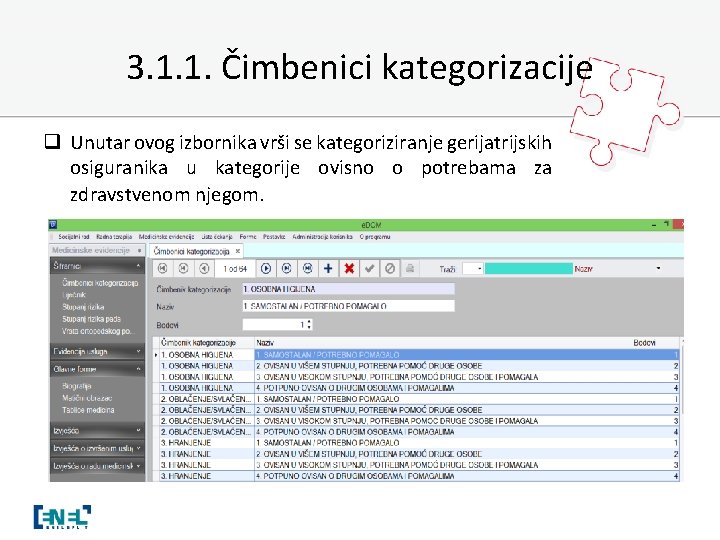The width and height of the screenshot is (720, 540).
Task: Open the Forme menu
Action: point(248,237)
